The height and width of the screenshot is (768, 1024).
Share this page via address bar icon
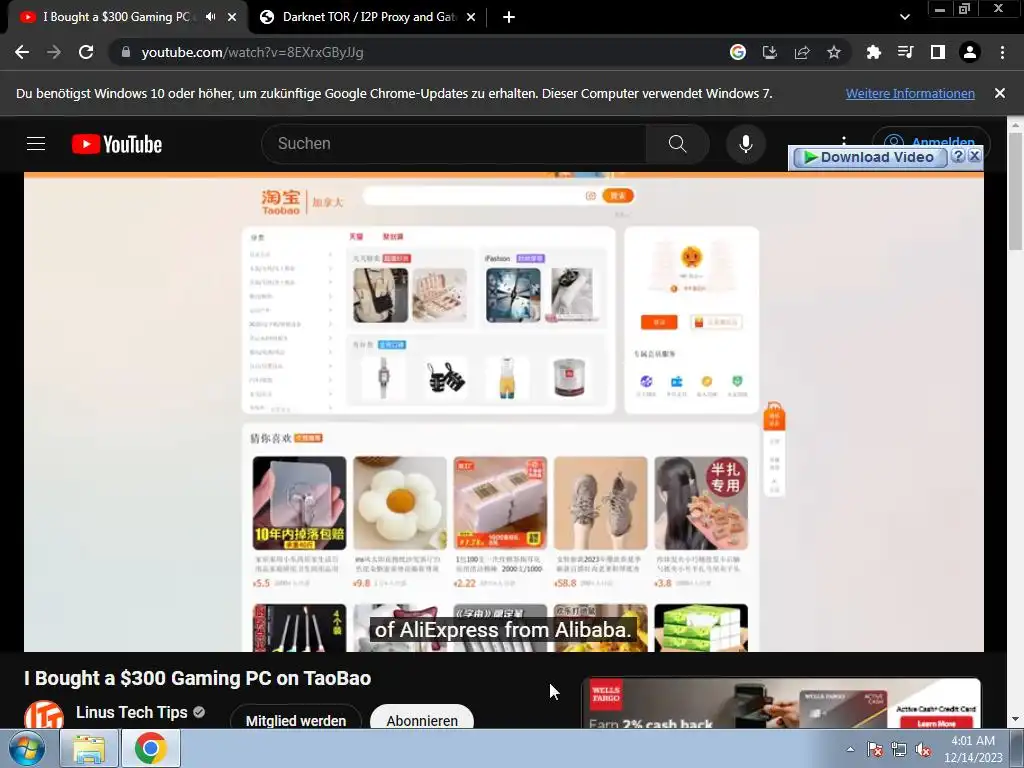click(802, 52)
